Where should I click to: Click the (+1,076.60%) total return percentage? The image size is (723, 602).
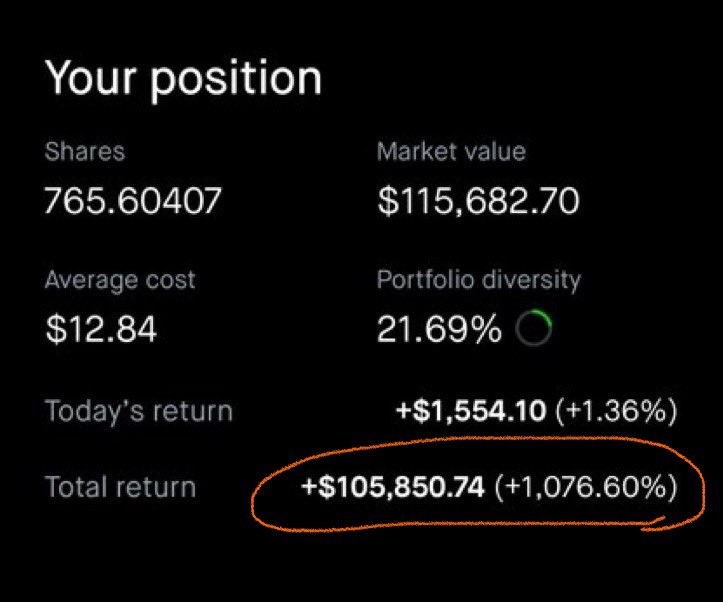tap(585, 488)
